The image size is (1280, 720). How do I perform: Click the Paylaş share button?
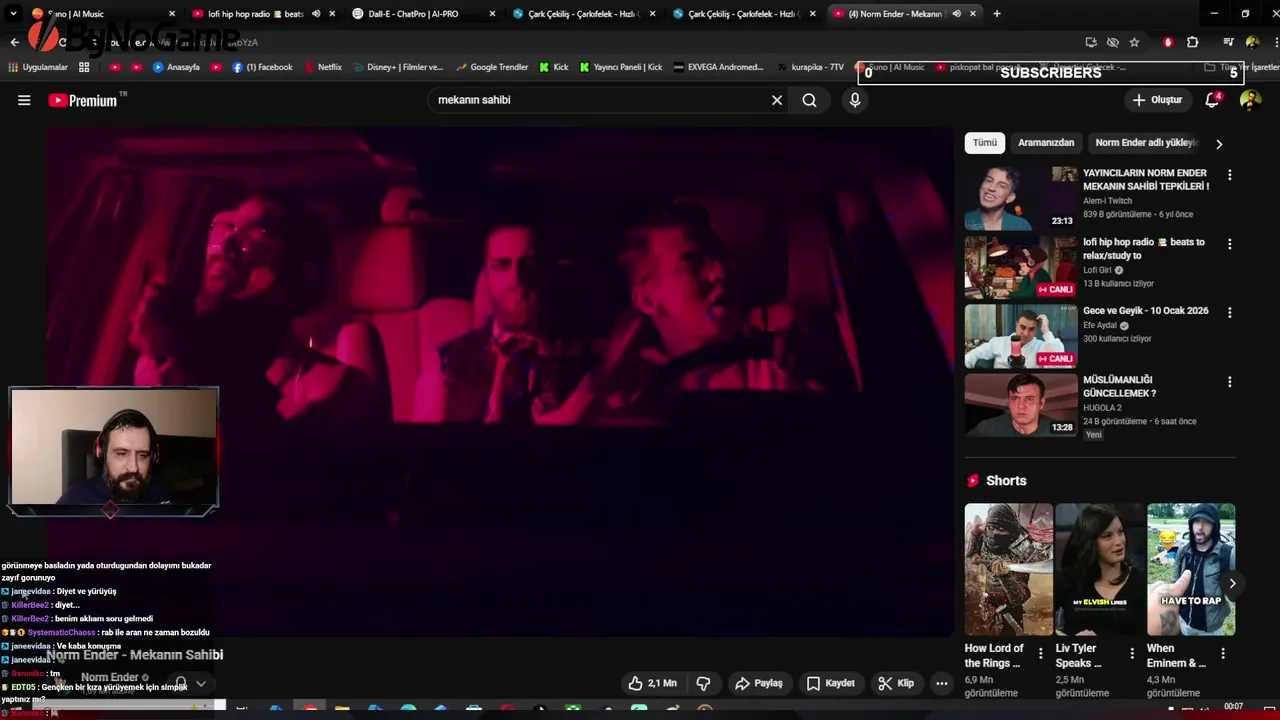[x=759, y=683]
